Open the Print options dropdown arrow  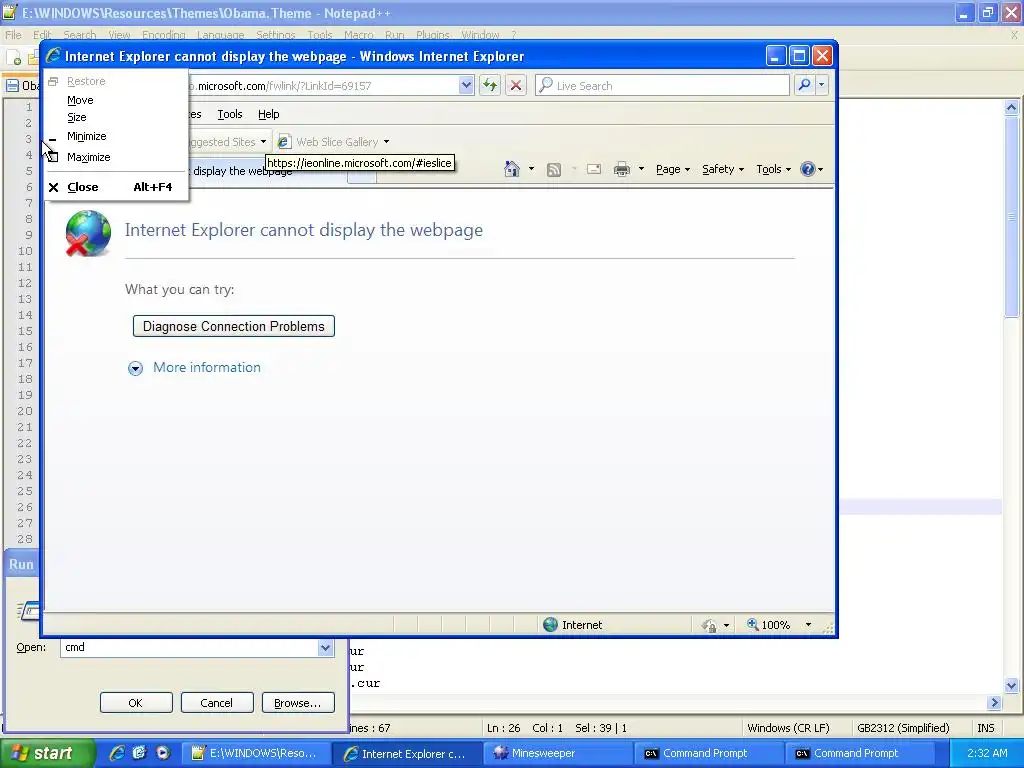(x=641, y=169)
